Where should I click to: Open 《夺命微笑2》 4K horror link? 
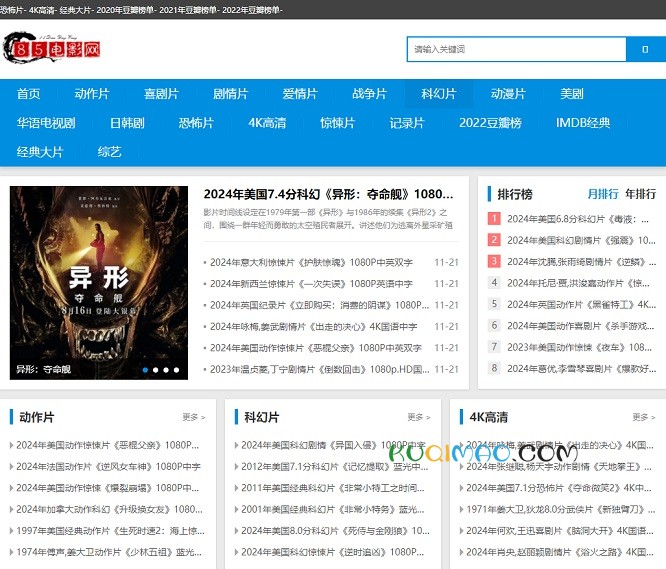[559, 488]
